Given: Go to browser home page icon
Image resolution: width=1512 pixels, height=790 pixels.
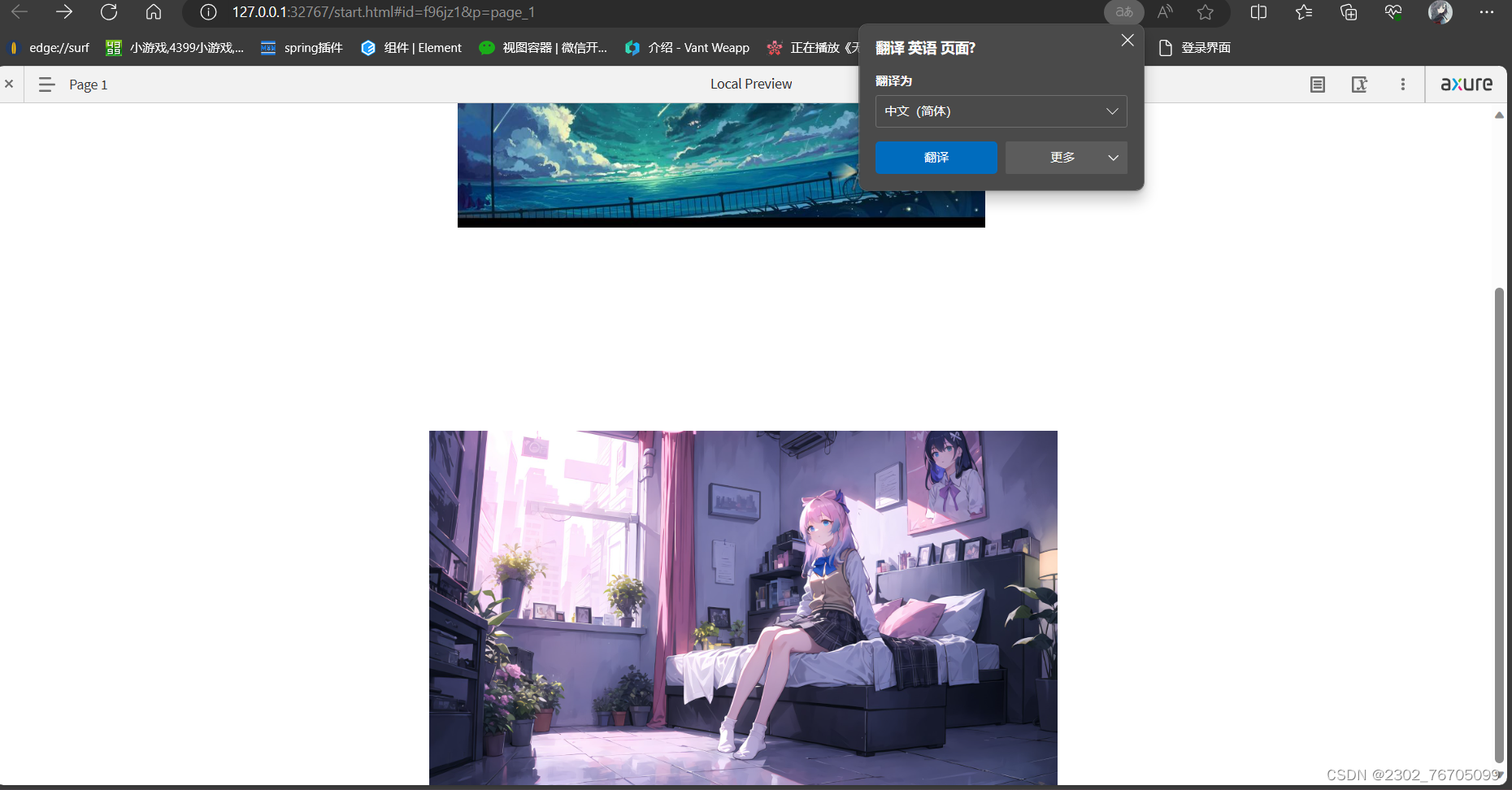Looking at the screenshot, I should click(x=154, y=12).
